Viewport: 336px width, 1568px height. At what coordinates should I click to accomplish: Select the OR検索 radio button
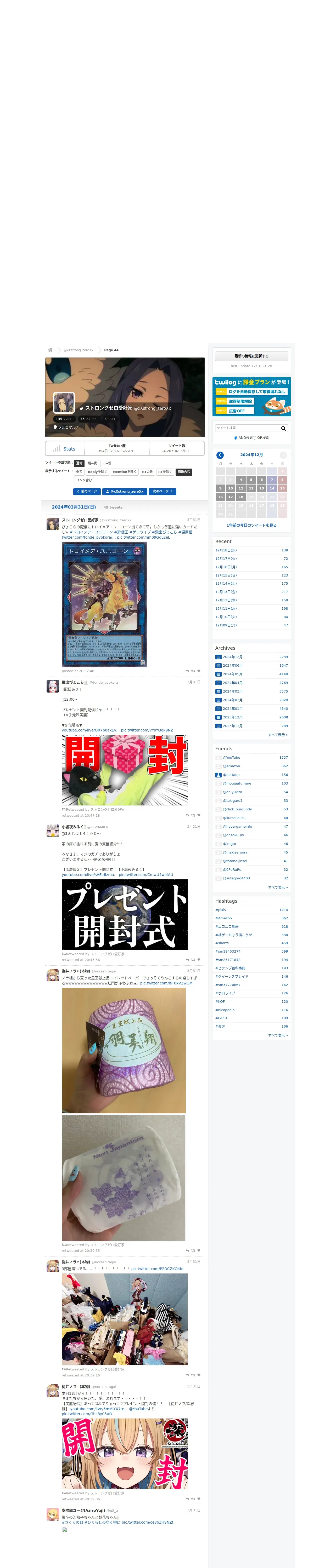click(254, 438)
